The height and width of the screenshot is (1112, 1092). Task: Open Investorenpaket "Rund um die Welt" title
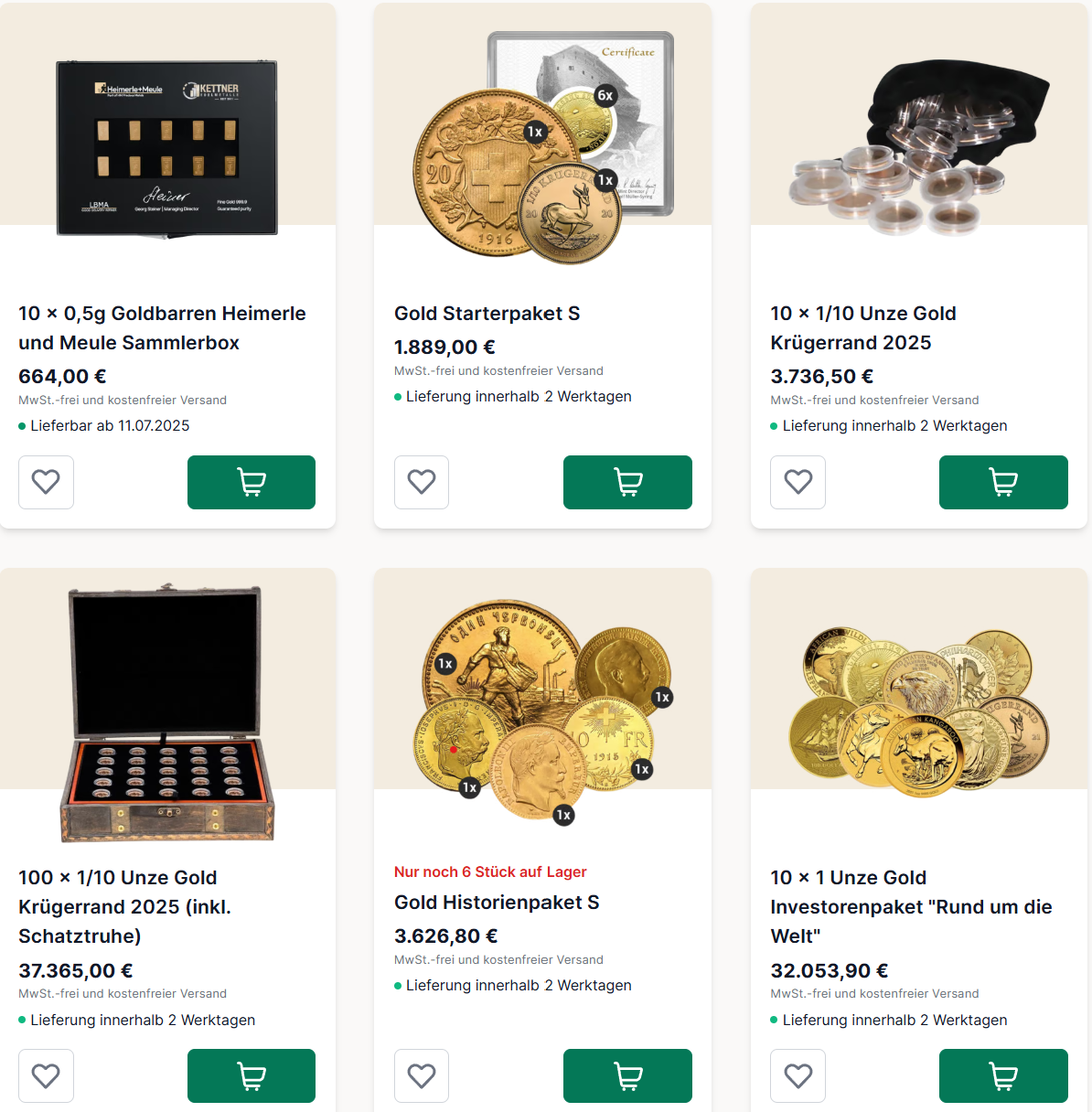[911, 906]
